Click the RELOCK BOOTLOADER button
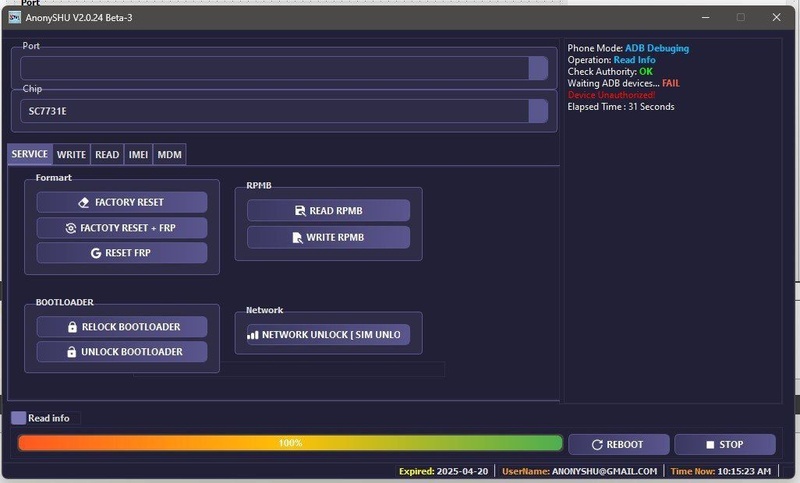The image size is (800, 483). coord(122,327)
